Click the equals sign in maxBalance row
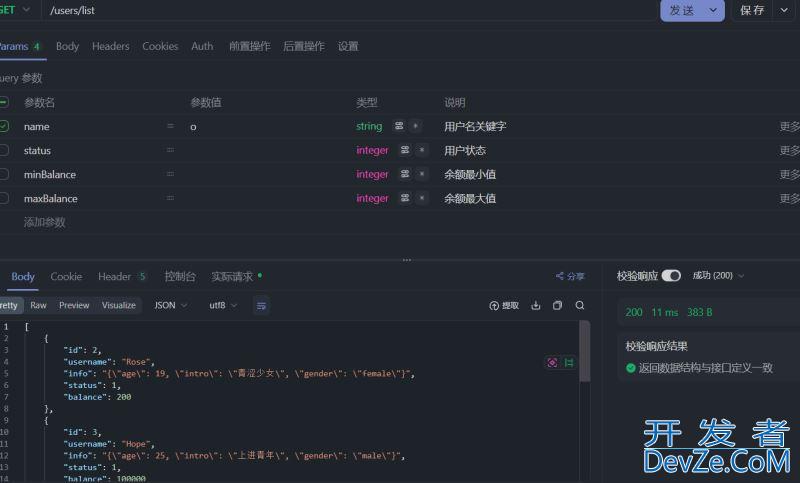Image resolution: width=800 pixels, height=483 pixels. pos(170,198)
